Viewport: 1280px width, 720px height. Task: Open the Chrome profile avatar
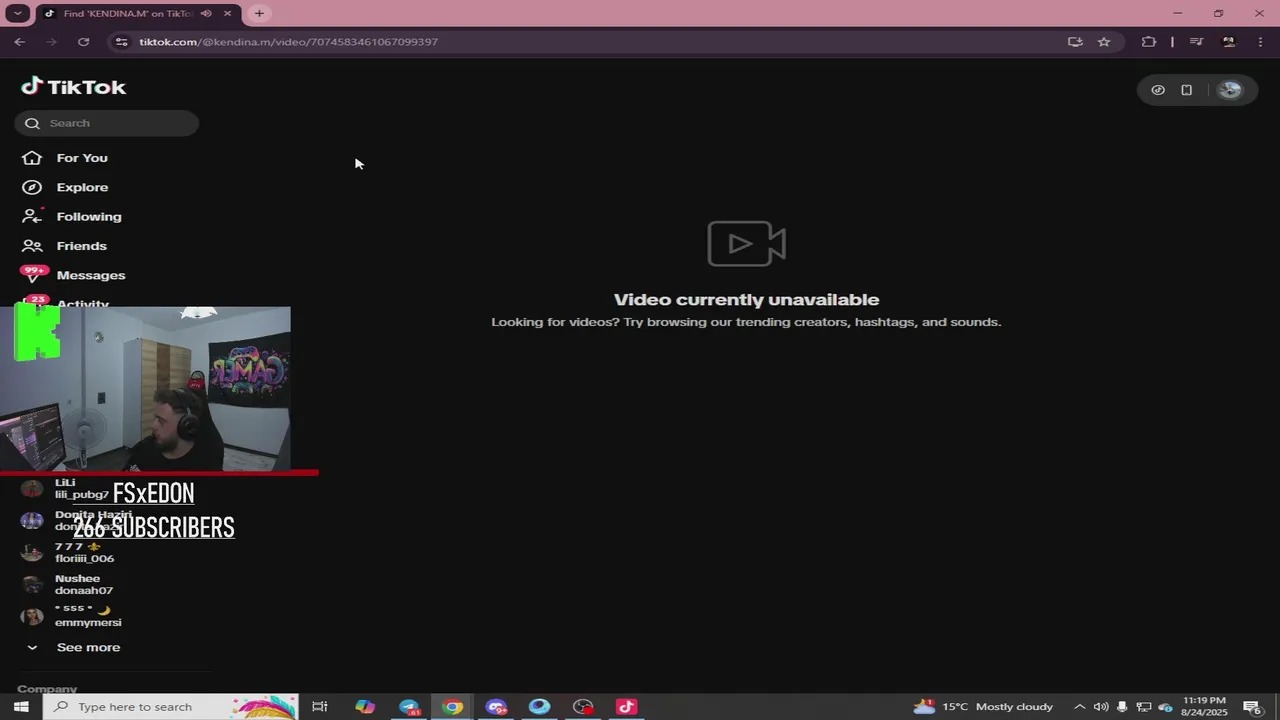click(1229, 41)
